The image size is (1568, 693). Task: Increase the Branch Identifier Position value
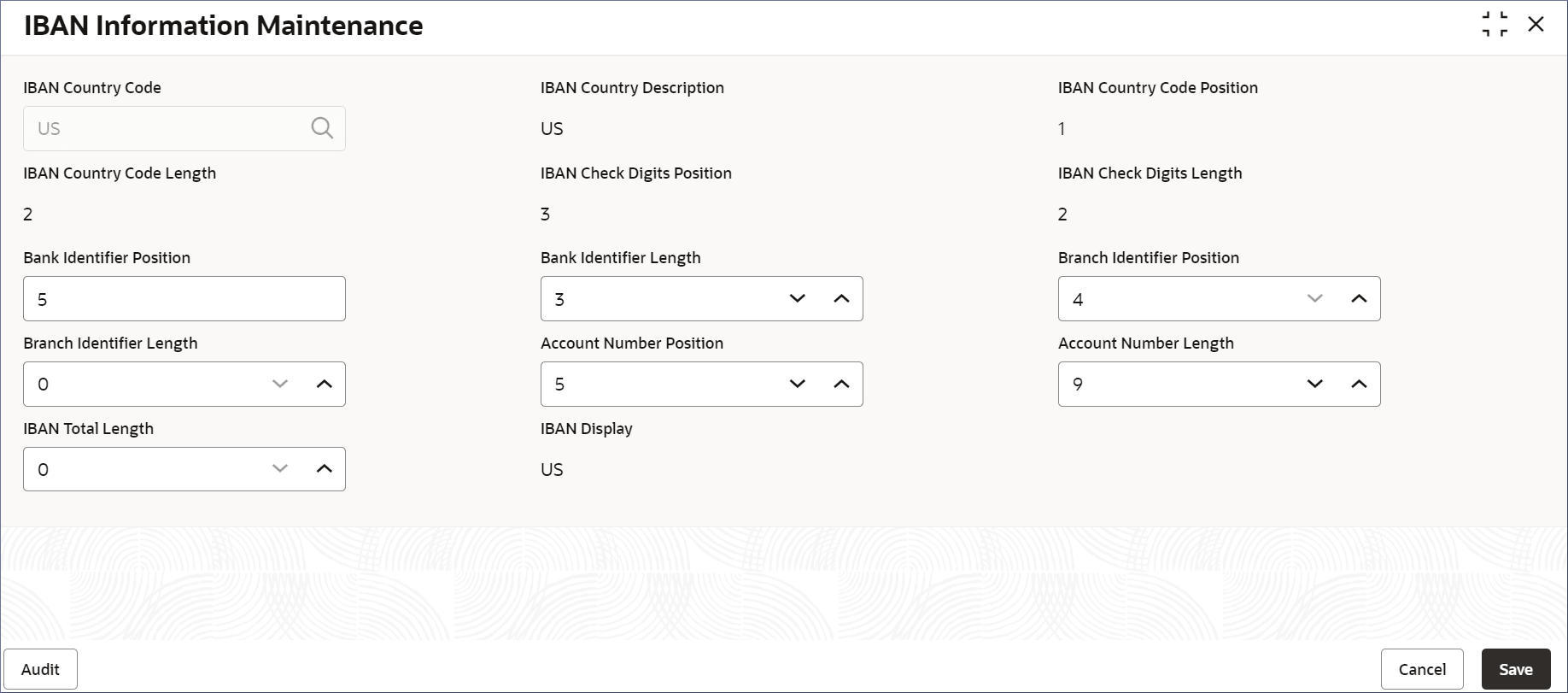pos(1359,298)
